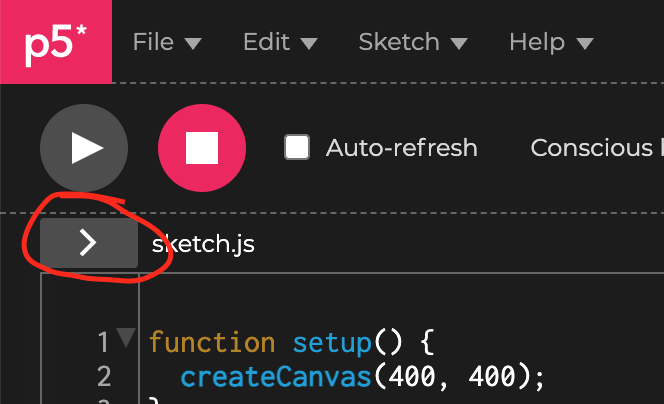Toggle auto-refresh via its text label
The height and width of the screenshot is (404, 664).
(401, 148)
